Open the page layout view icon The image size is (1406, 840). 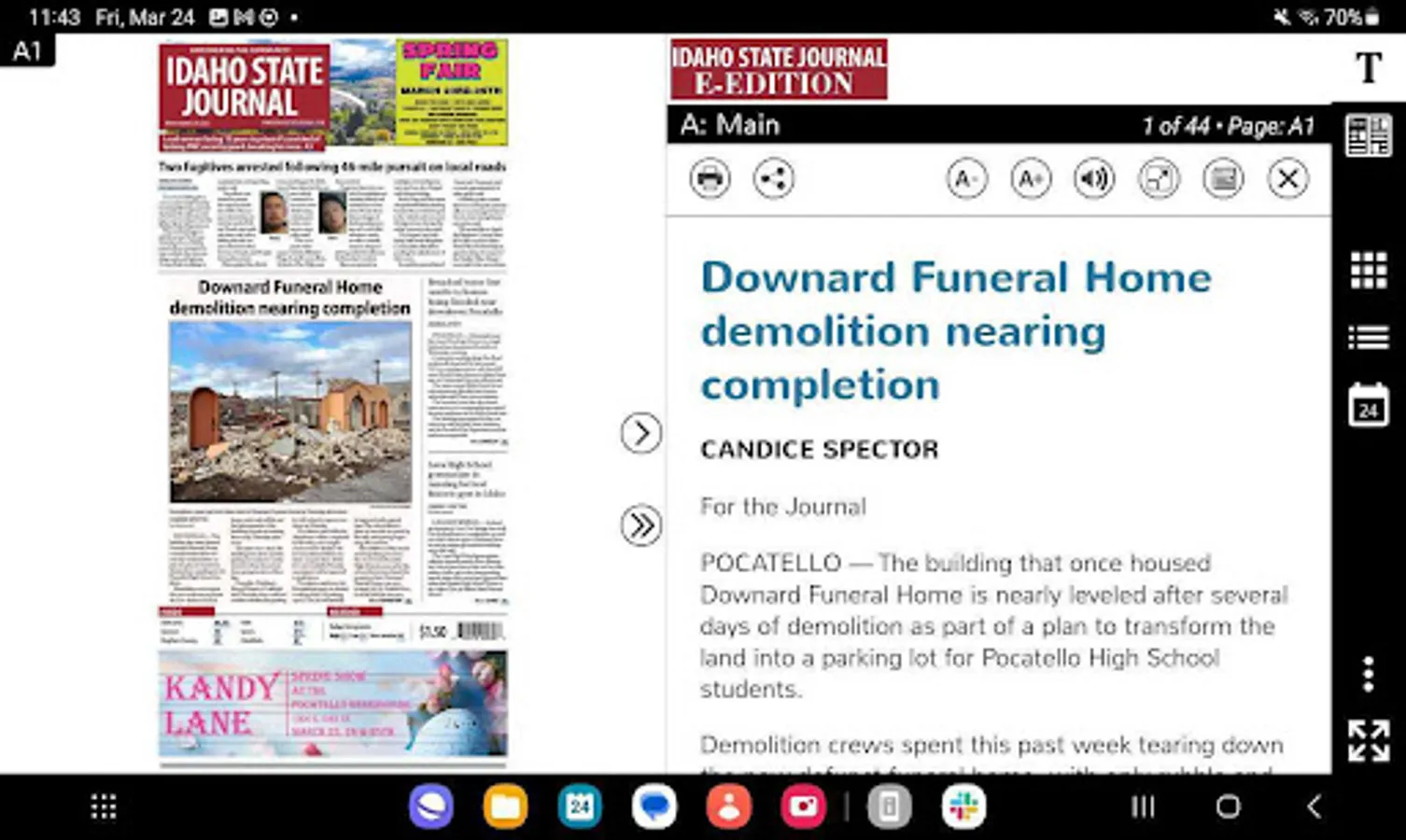[1369, 136]
